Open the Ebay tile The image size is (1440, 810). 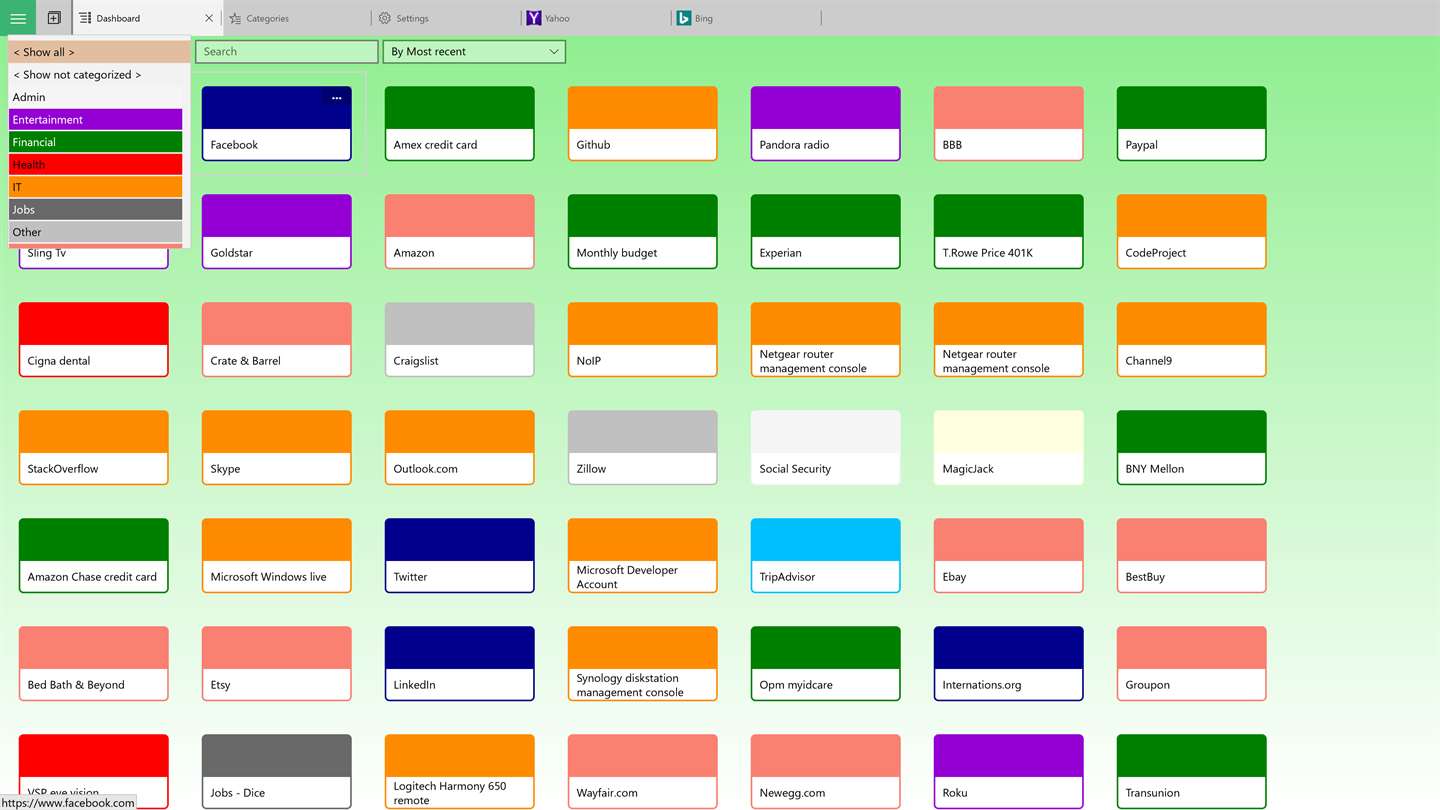tap(1008, 555)
